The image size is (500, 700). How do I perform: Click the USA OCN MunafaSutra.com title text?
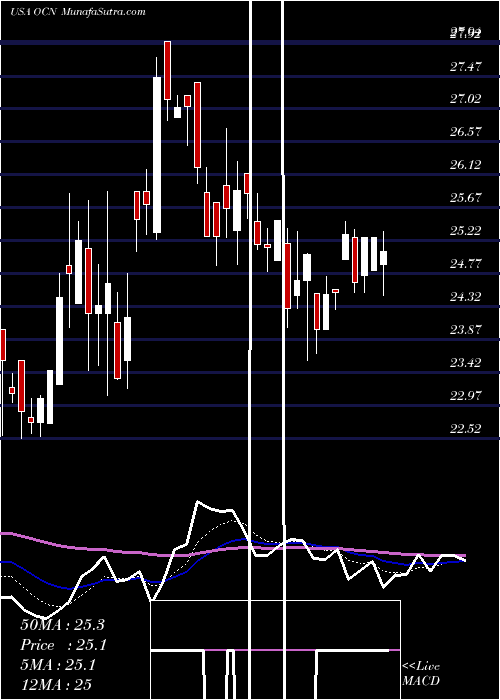click(78, 12)
